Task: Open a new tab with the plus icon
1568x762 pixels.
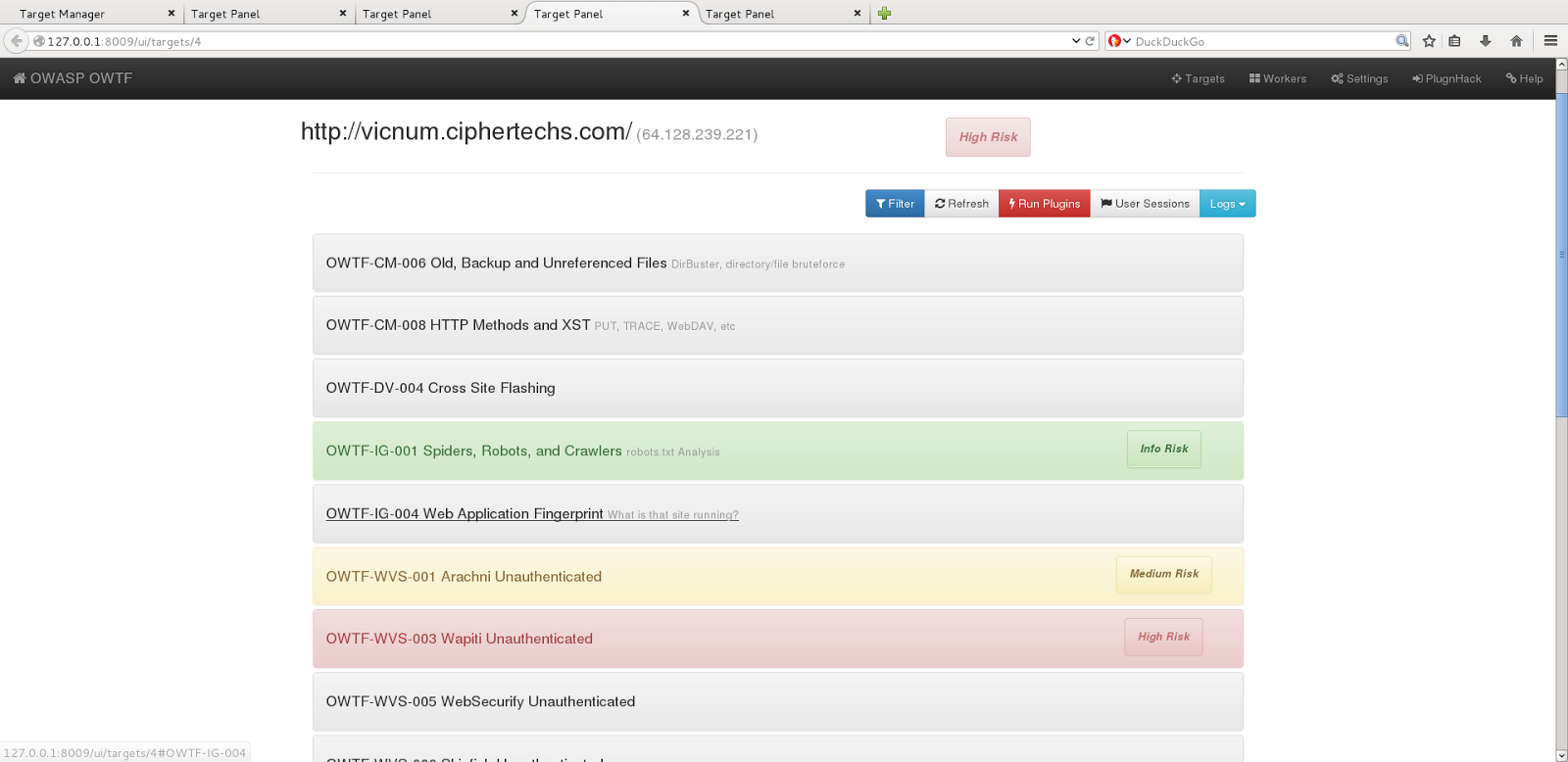Action: [884, 14]
